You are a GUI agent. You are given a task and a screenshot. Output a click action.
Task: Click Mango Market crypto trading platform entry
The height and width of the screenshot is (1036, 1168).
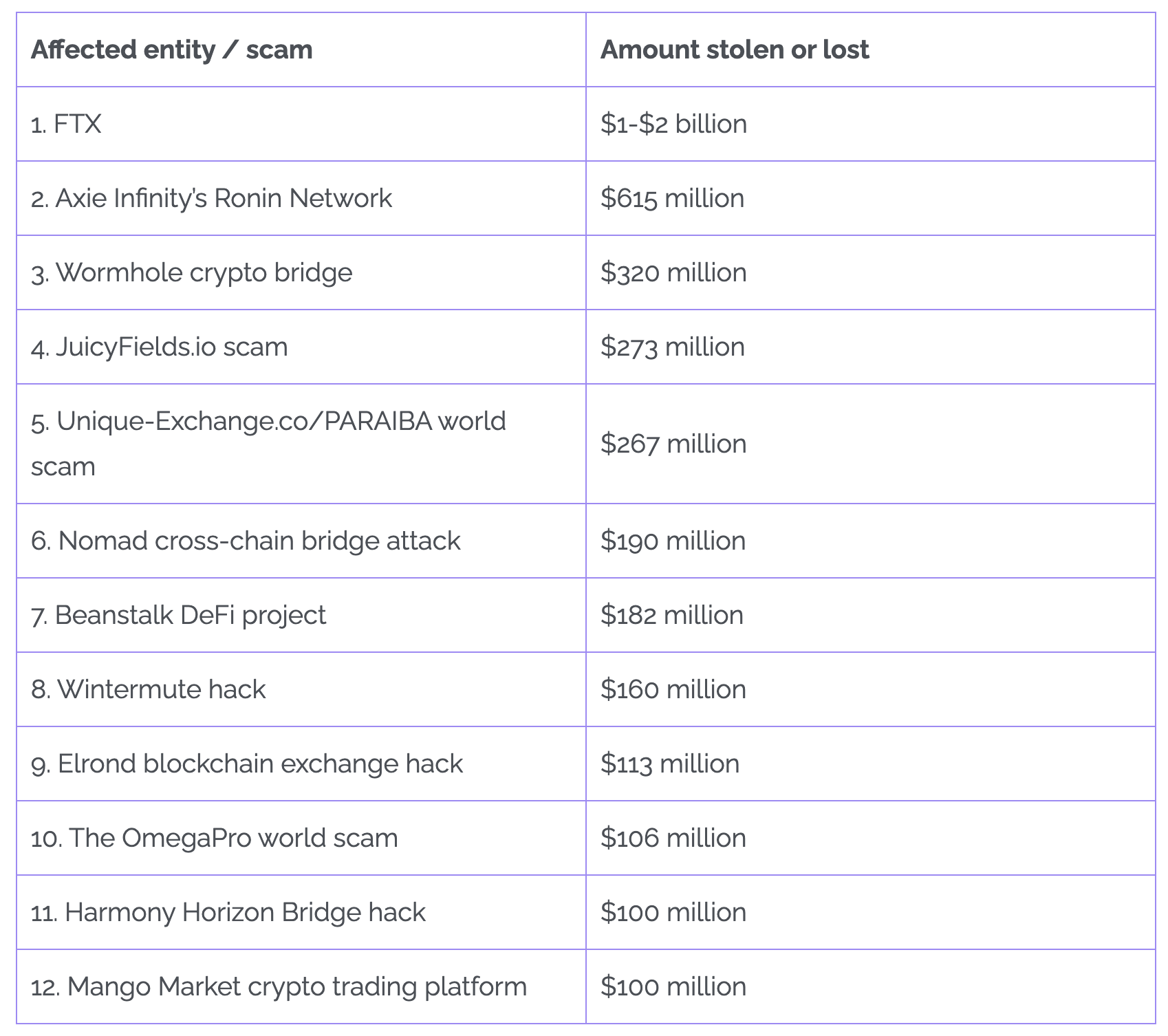[x=279, y=986]
